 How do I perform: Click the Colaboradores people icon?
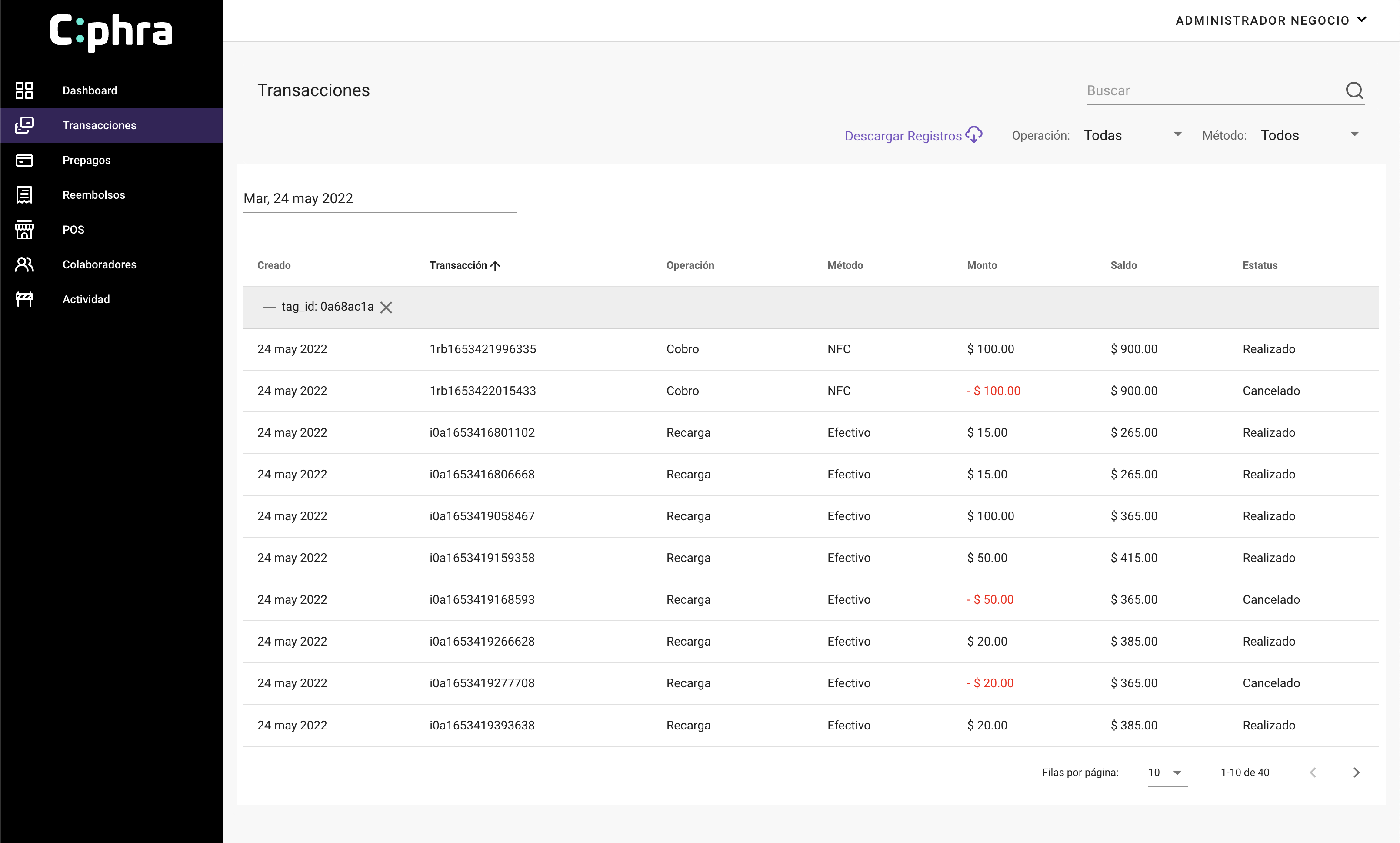(x=24, y=264)
